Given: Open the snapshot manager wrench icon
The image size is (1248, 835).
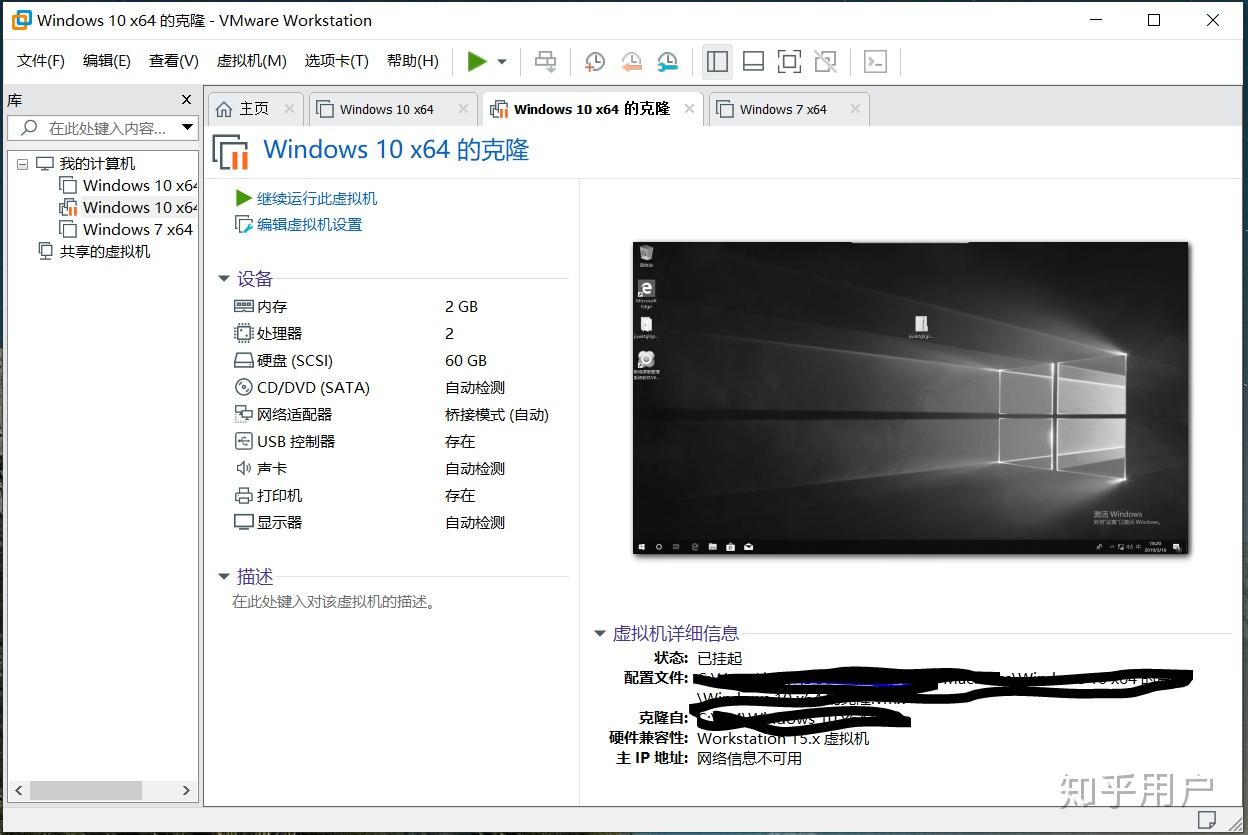Looking at the screenshot, I should click(667, 62).
